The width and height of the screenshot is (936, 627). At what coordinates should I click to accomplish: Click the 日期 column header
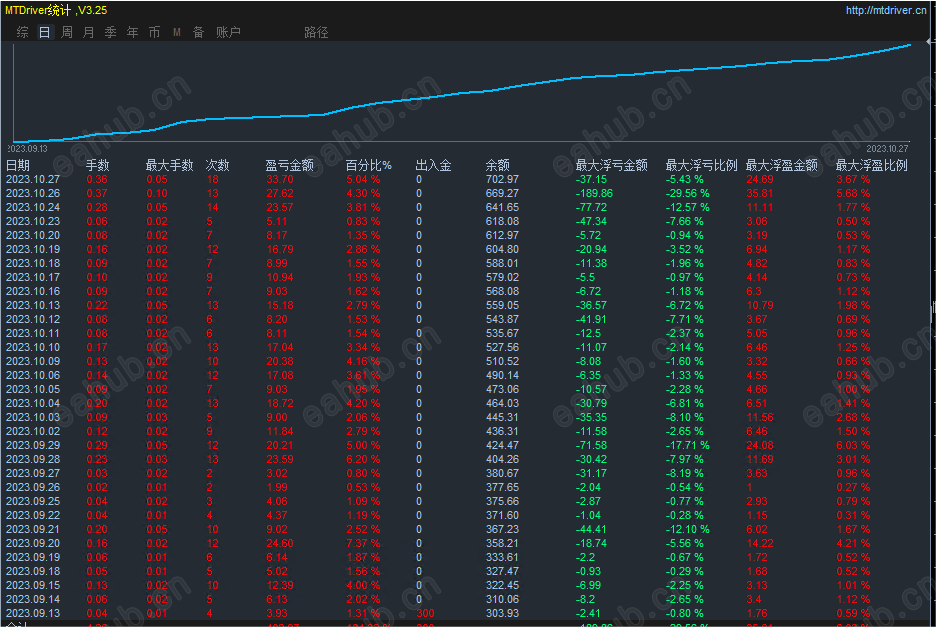(18, 165)
